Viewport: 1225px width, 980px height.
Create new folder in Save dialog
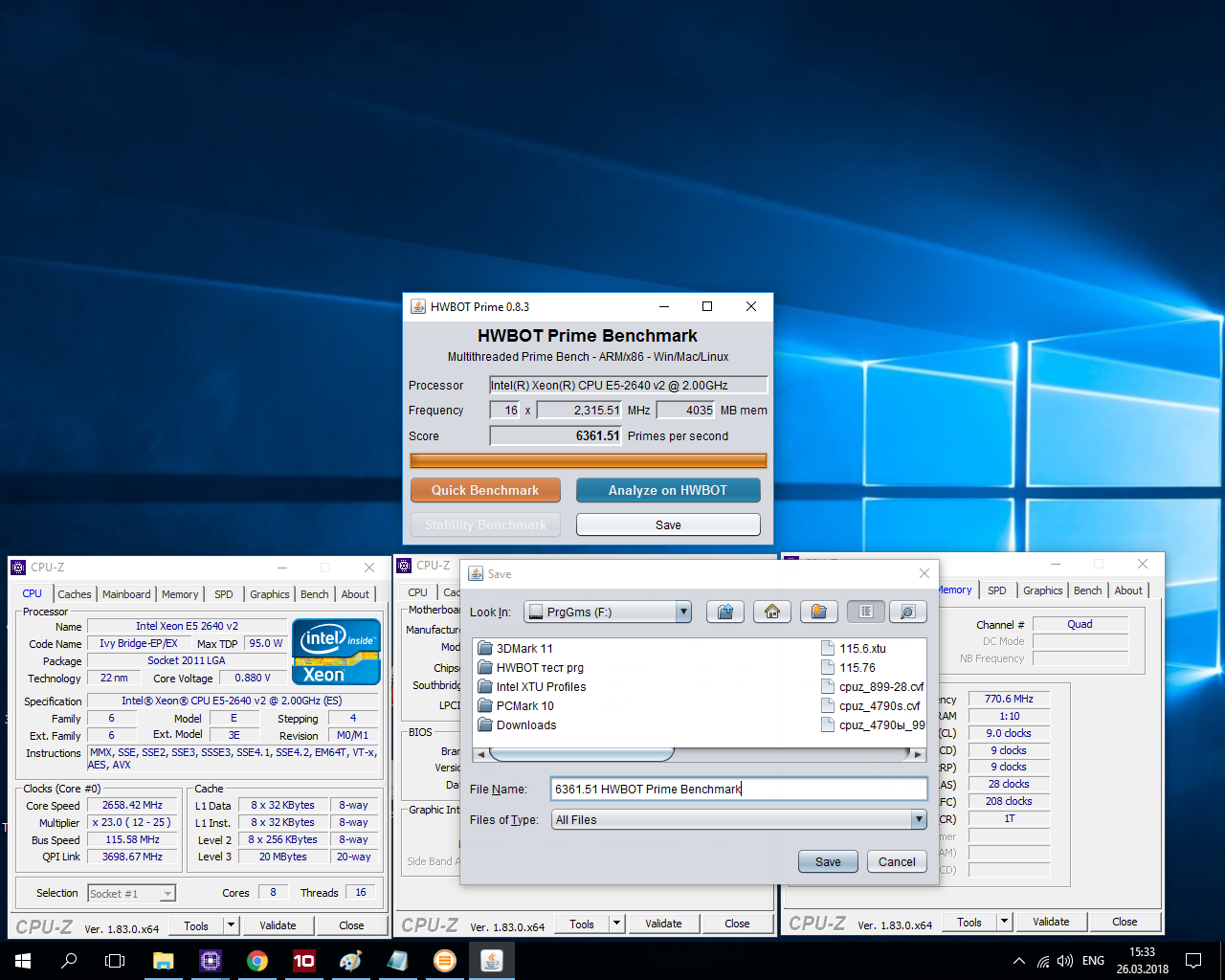pos(818,612)
